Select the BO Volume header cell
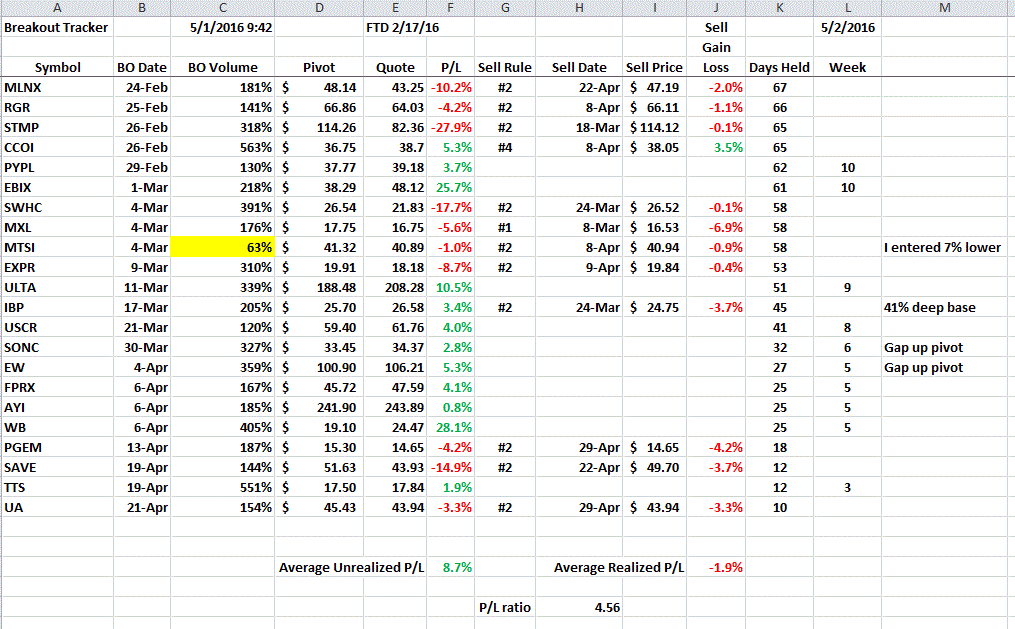 (x=223, y=68)
